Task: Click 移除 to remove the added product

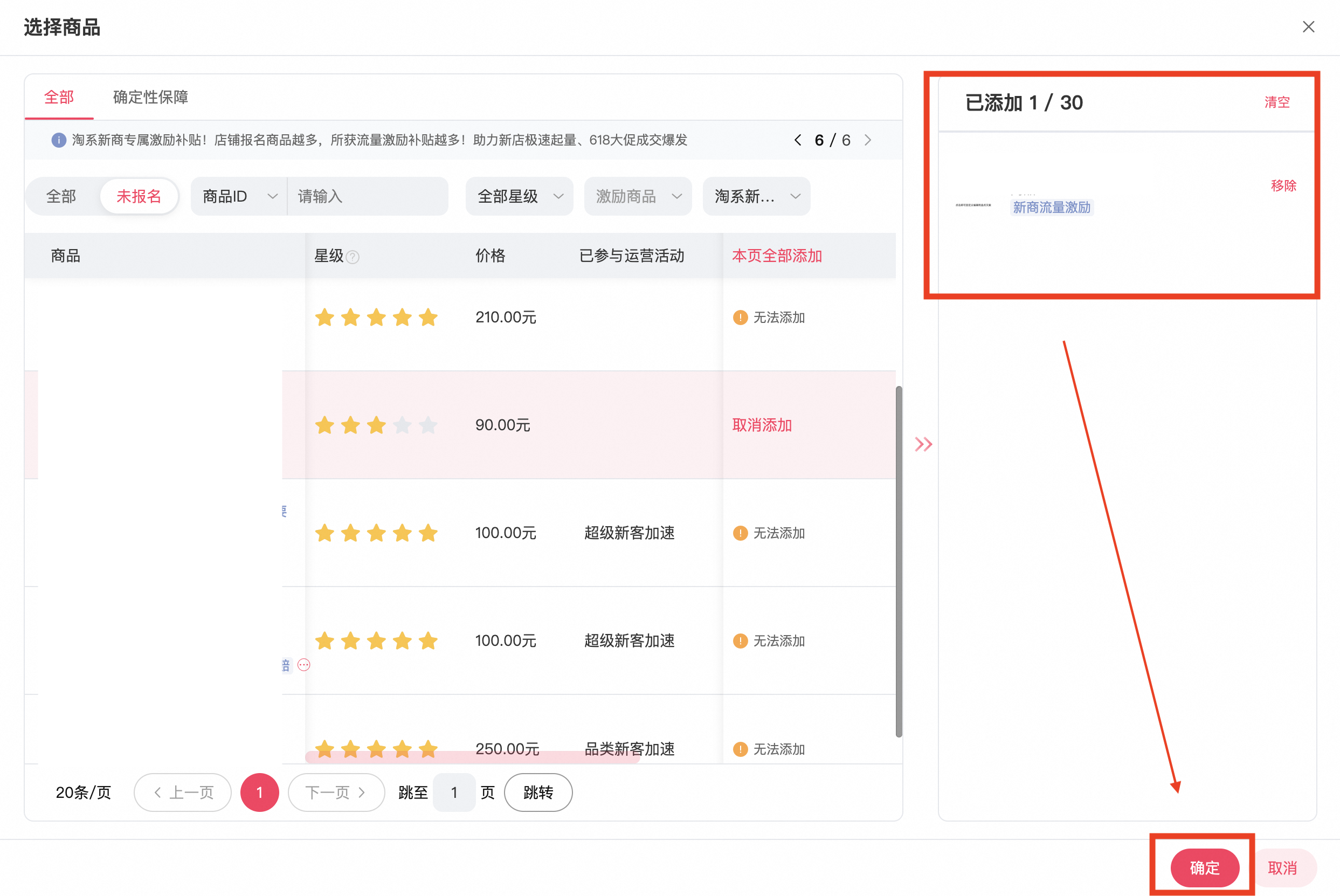Action: tap(1283, 185)
